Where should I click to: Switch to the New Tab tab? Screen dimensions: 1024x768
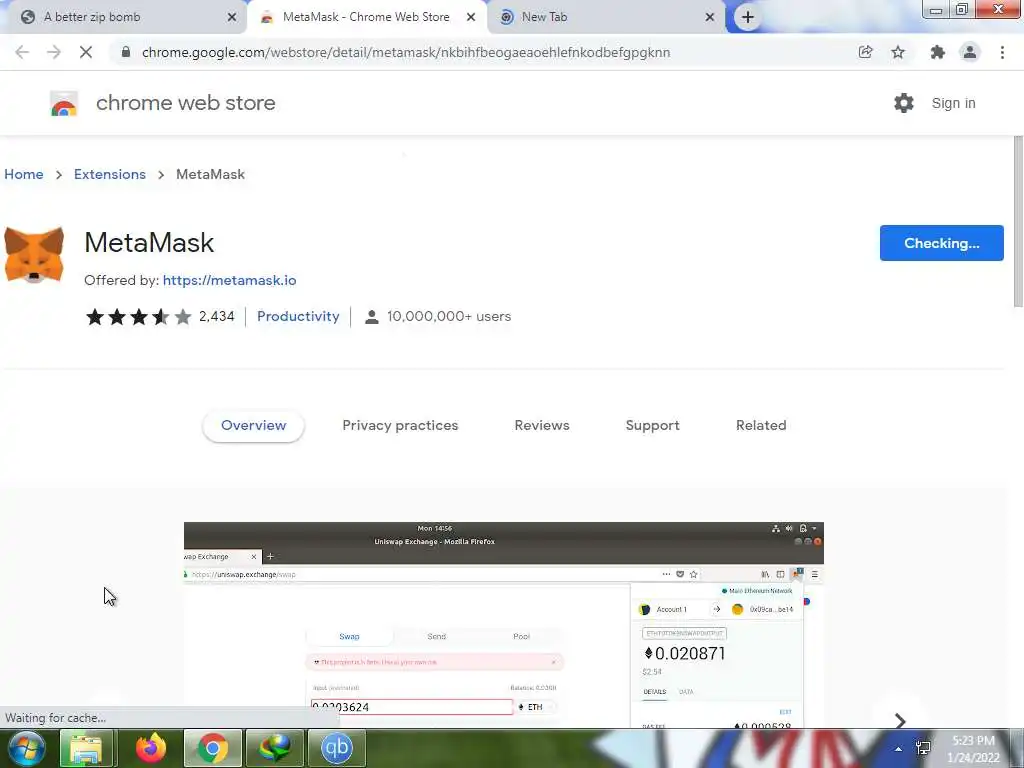point(607,17)
